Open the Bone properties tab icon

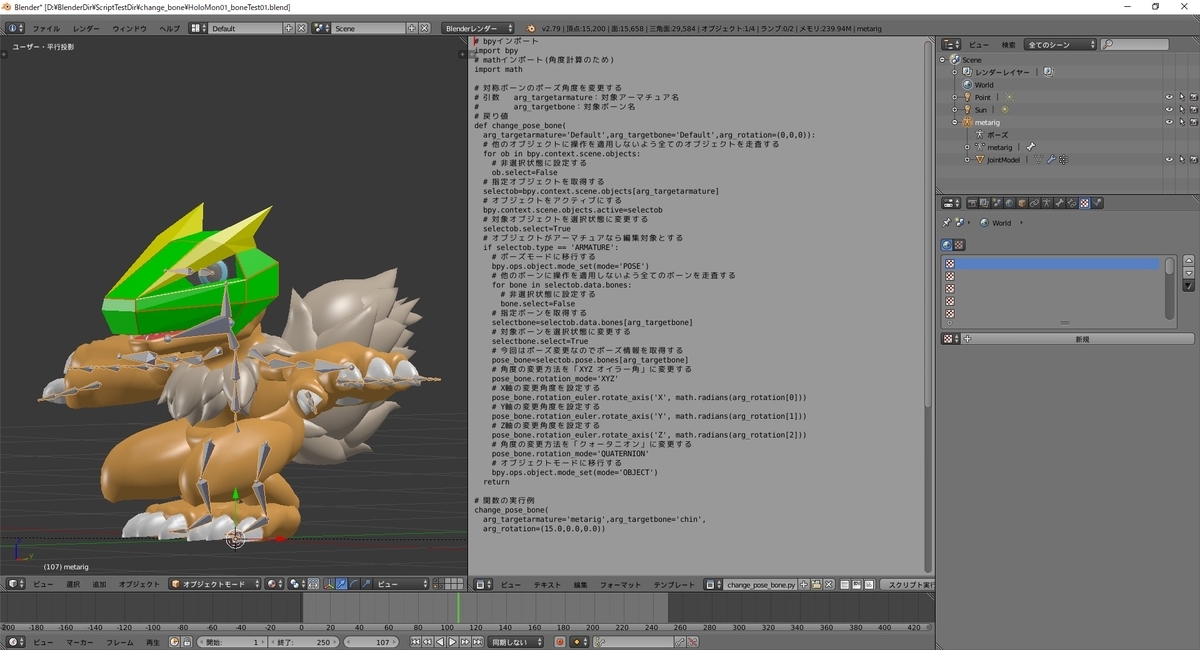click(x=1059, y=203)
